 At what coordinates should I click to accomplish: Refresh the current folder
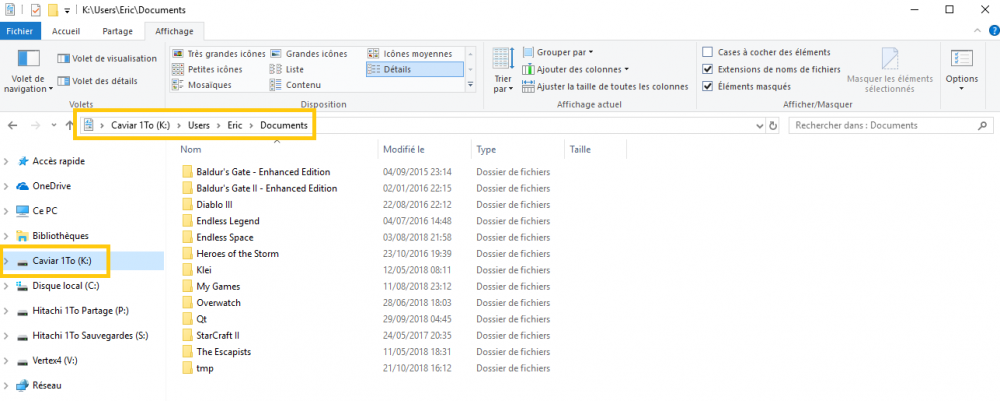(x=774, y=126)
